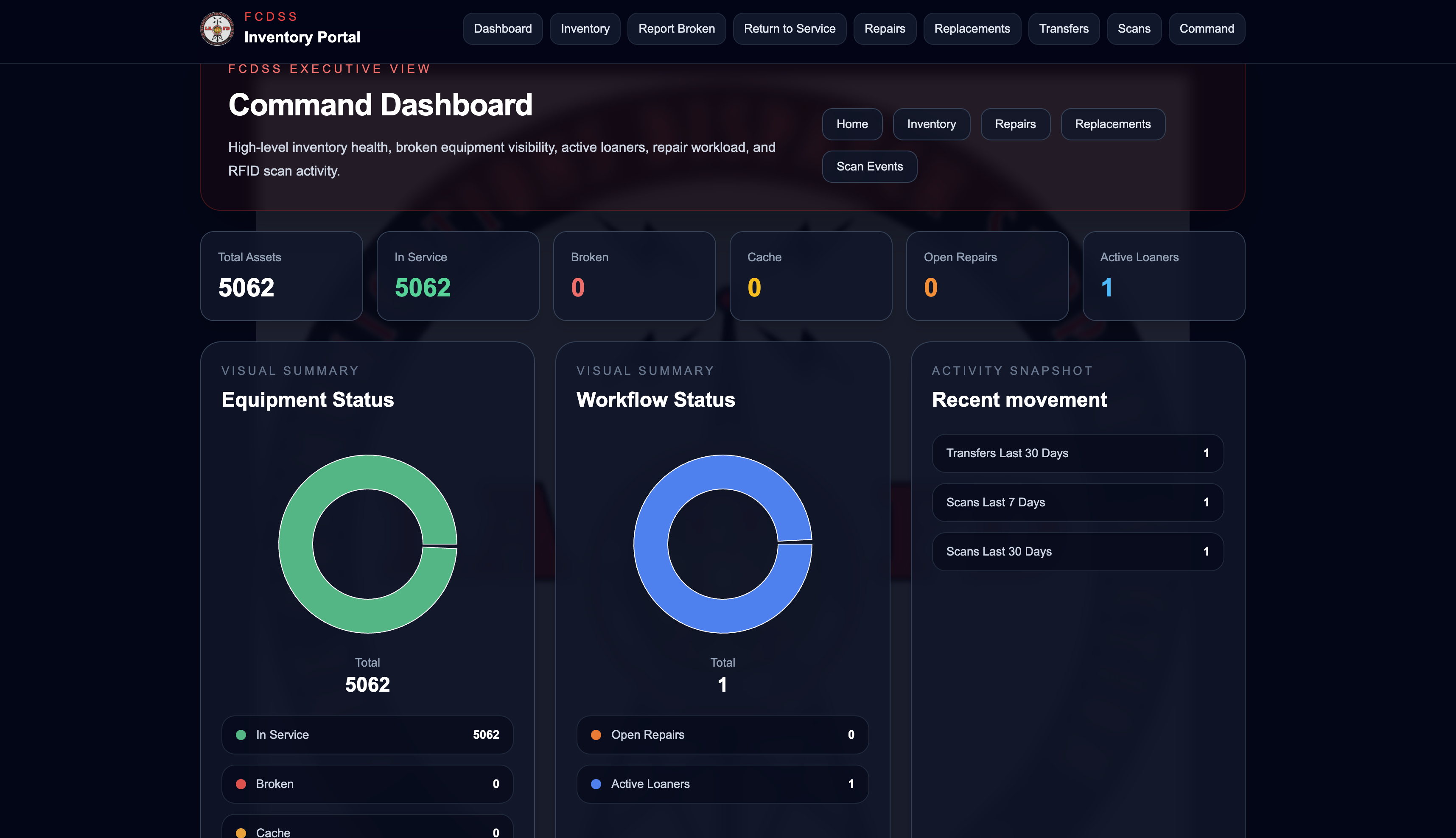Click the Equipment Status heading
This screenshot has height=838, width=1456.
308,400
